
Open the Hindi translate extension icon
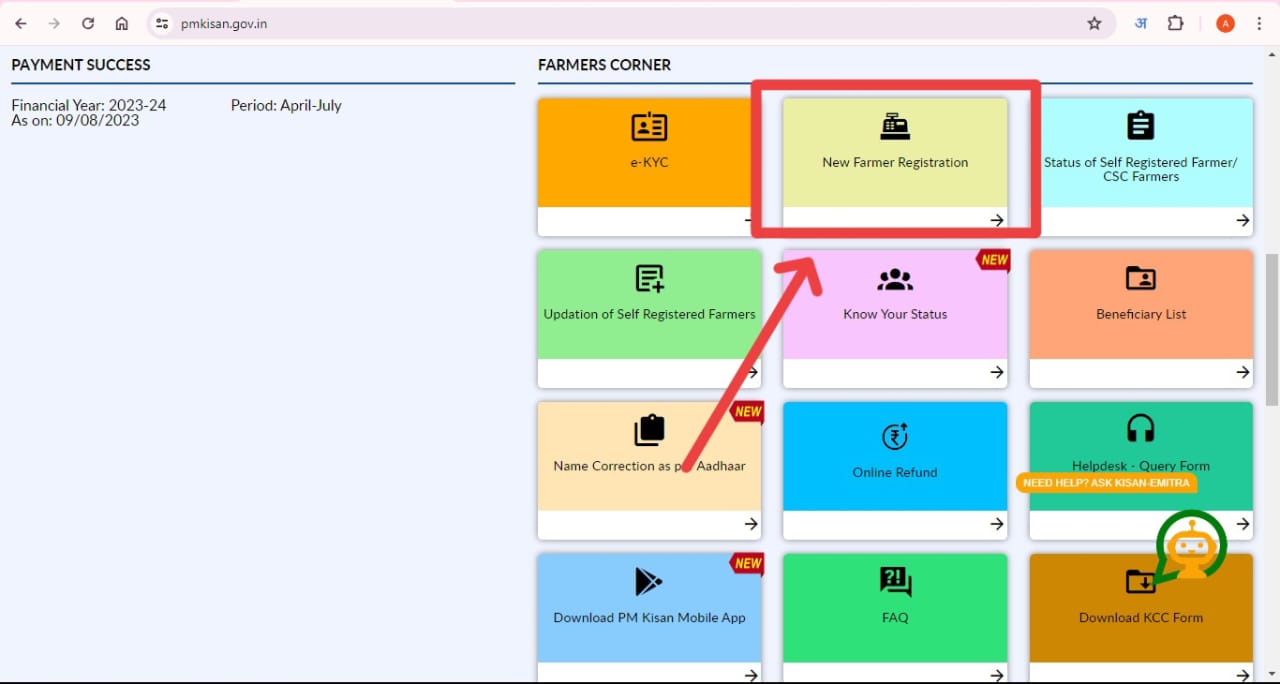pos(1140,23)
